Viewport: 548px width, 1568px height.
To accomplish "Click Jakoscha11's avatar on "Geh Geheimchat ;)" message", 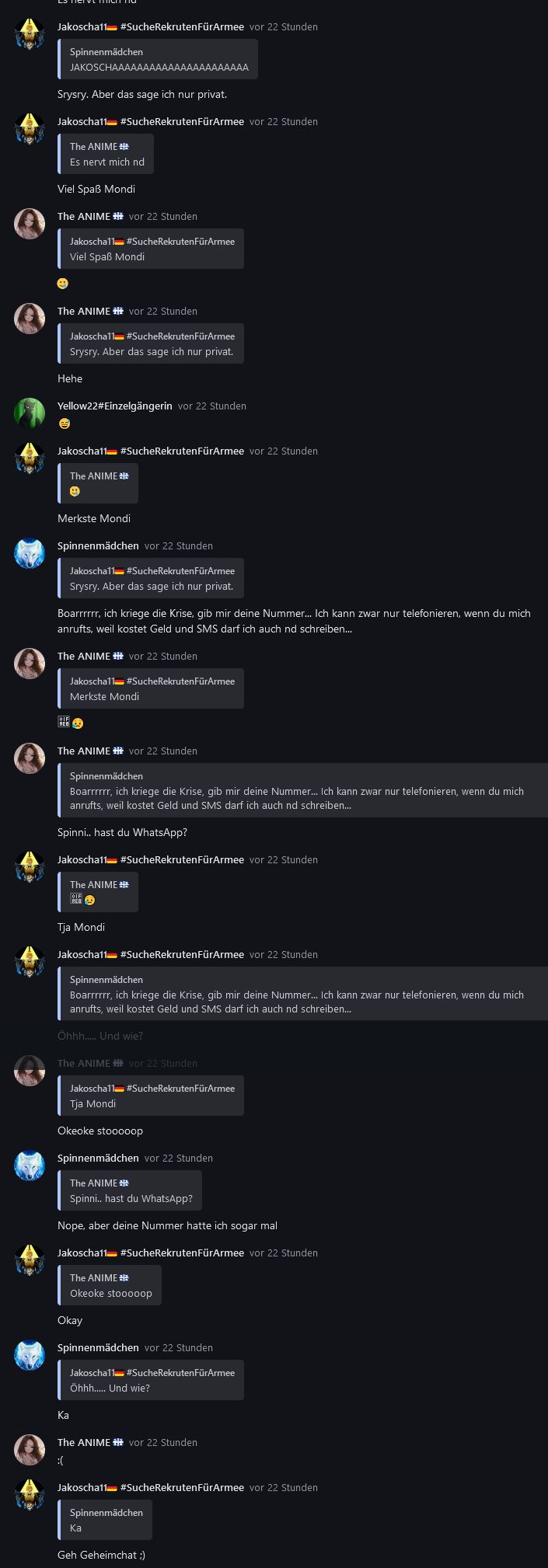I will [30, 1494].
